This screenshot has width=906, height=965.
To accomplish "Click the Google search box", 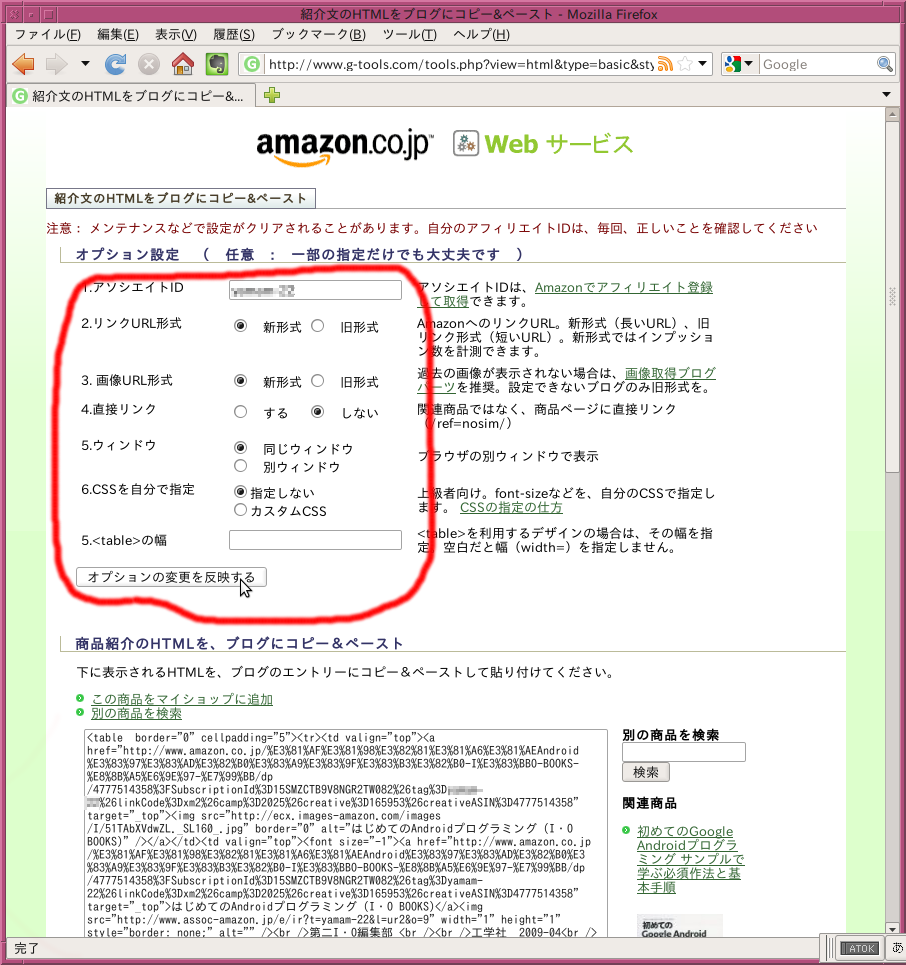I will point(817,64).
